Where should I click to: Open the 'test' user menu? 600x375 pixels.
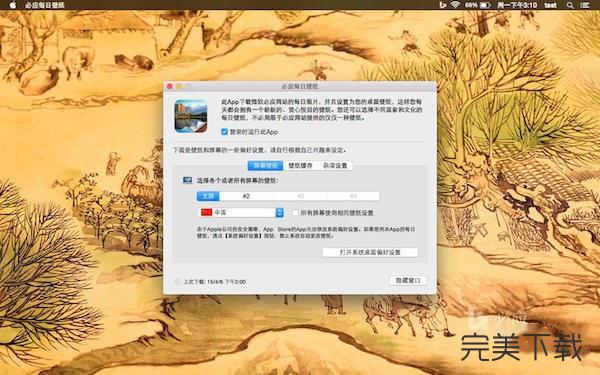tap(551, 5)
